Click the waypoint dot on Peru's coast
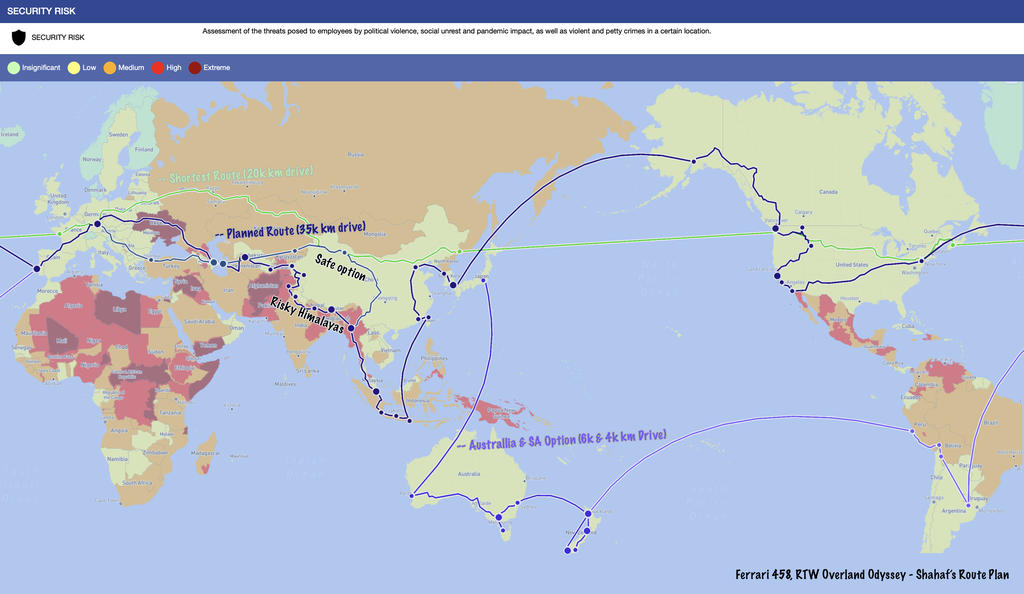This screenshot has height=594, width=1024. point(911,430)
